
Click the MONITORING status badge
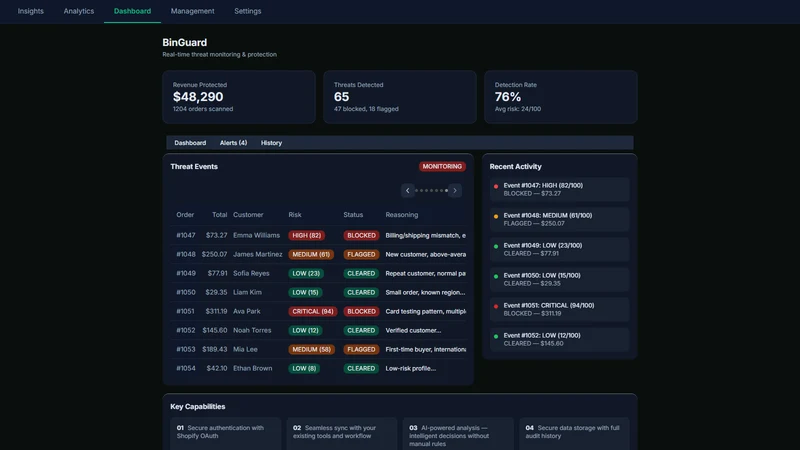point(442,166)
